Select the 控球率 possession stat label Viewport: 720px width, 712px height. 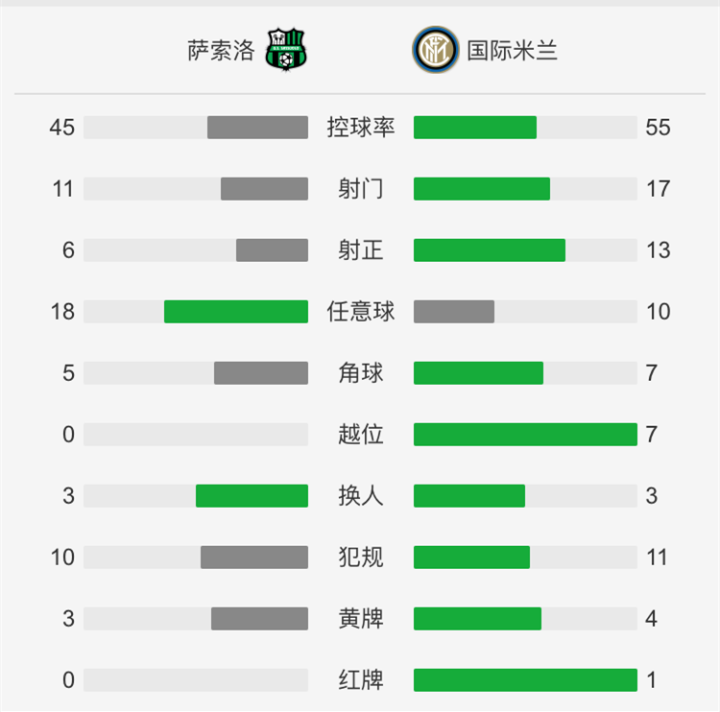pyautogui.click(x=360, y=127)
